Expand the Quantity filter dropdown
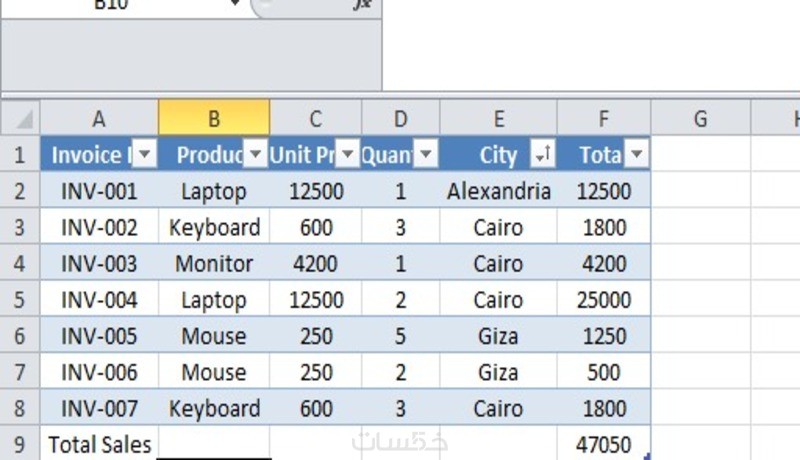Viewport: 800px width, 460px height. (426, 154)
